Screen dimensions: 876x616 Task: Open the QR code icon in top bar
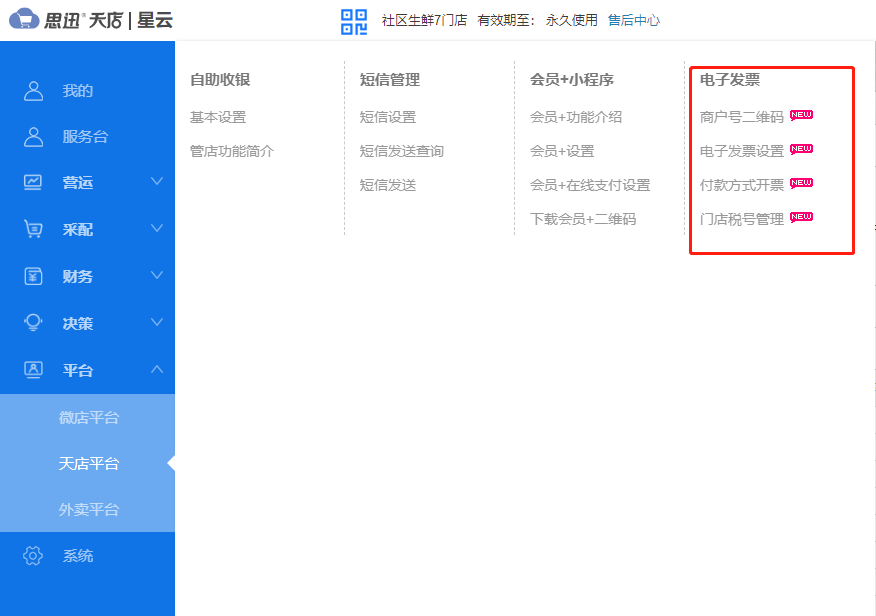351,19
